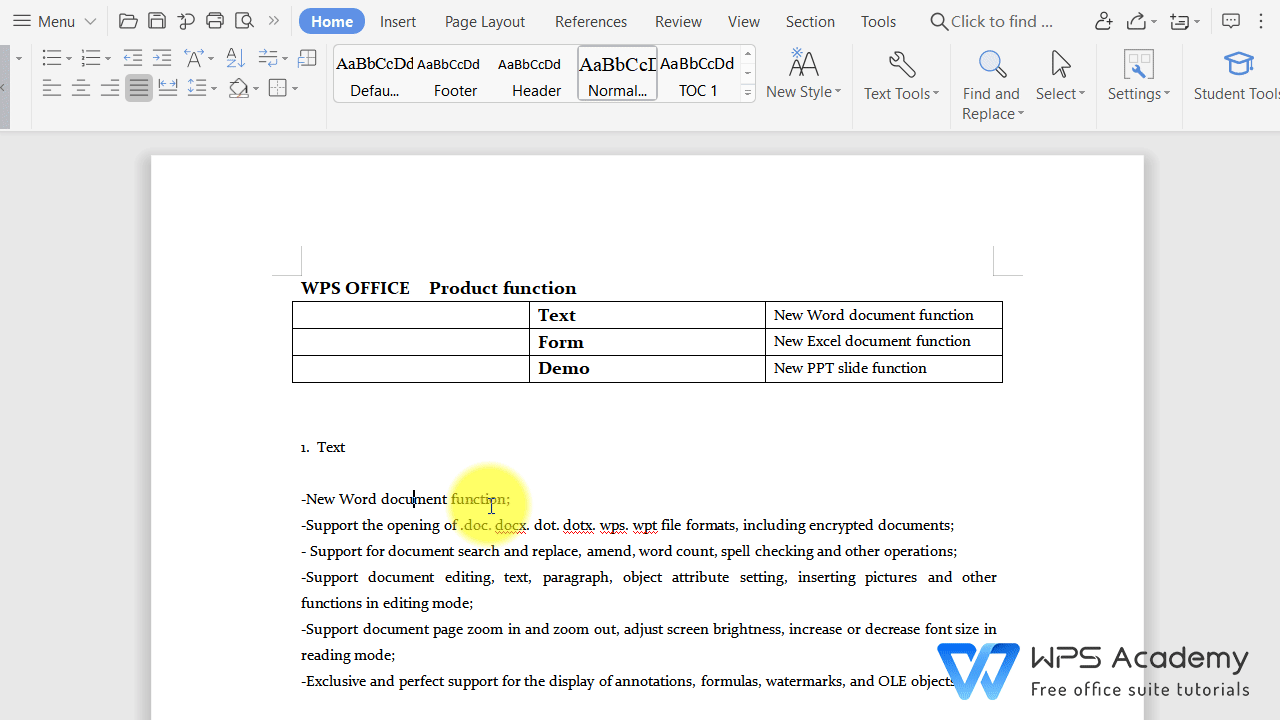Click the Student Tools button

coord(1238,75)
